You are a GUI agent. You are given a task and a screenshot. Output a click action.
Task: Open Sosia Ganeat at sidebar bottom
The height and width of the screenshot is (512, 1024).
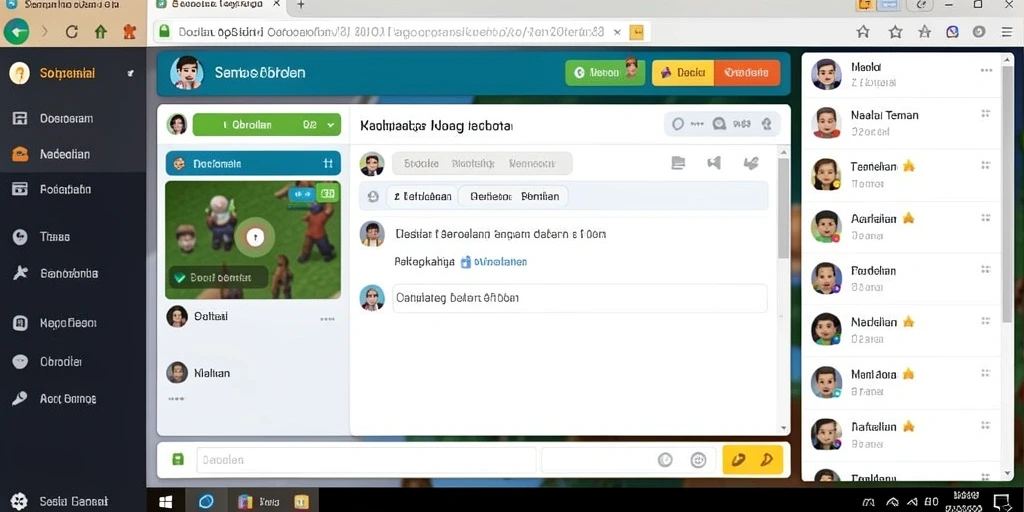click(x=73, y=501)
